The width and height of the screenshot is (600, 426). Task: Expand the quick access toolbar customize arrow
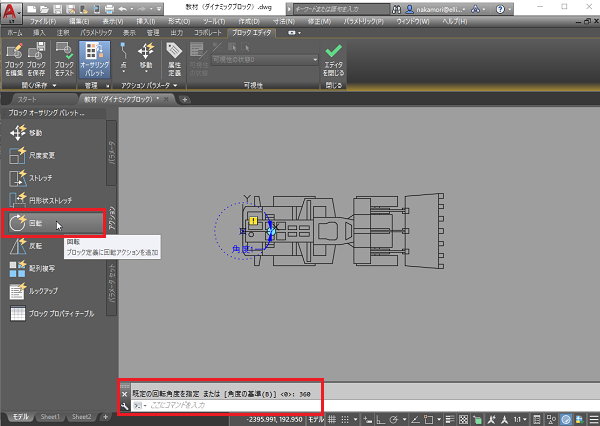pos(159,9)
